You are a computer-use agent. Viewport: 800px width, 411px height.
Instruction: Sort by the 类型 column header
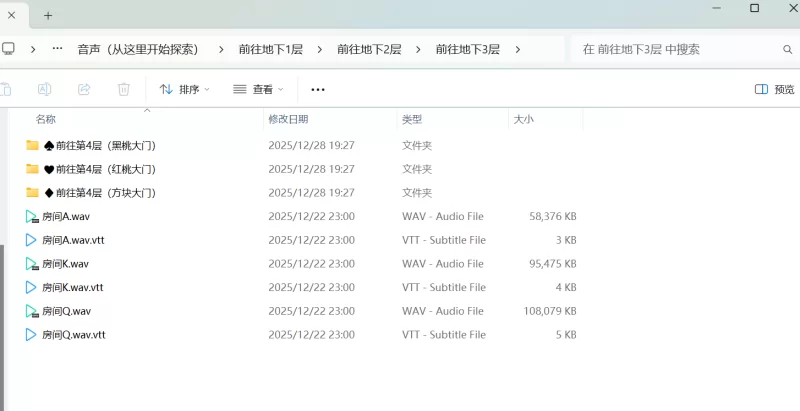coord(412,119)
